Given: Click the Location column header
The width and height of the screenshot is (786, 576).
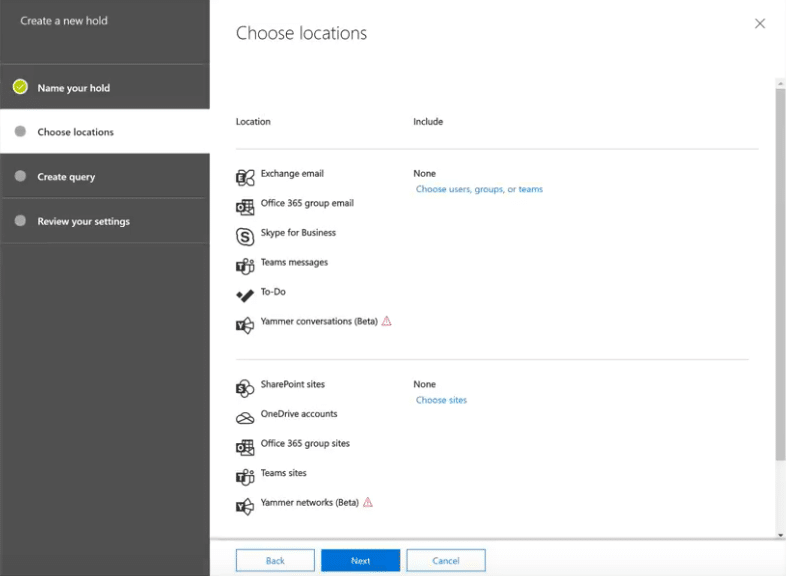Looking at the screenshot, I should [x=253, y=121].
